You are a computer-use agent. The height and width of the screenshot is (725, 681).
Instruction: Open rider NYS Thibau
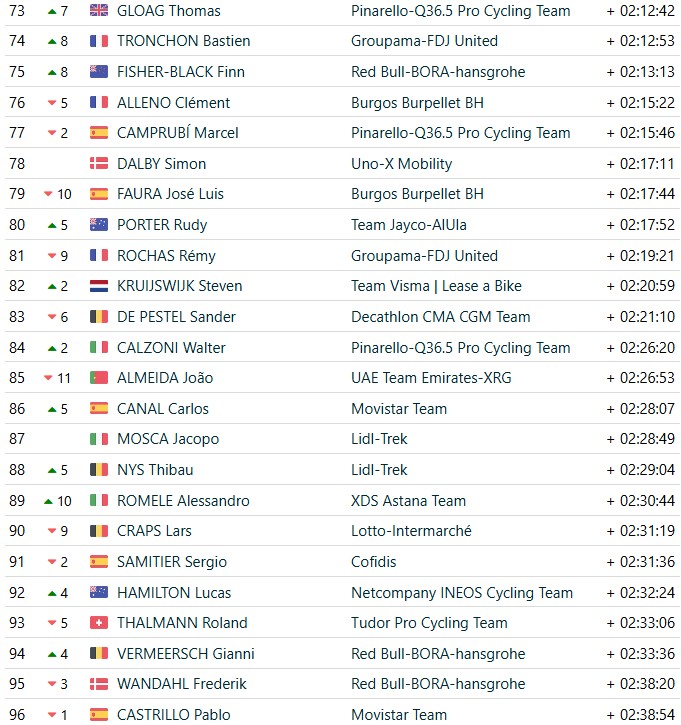coord(155,470)
